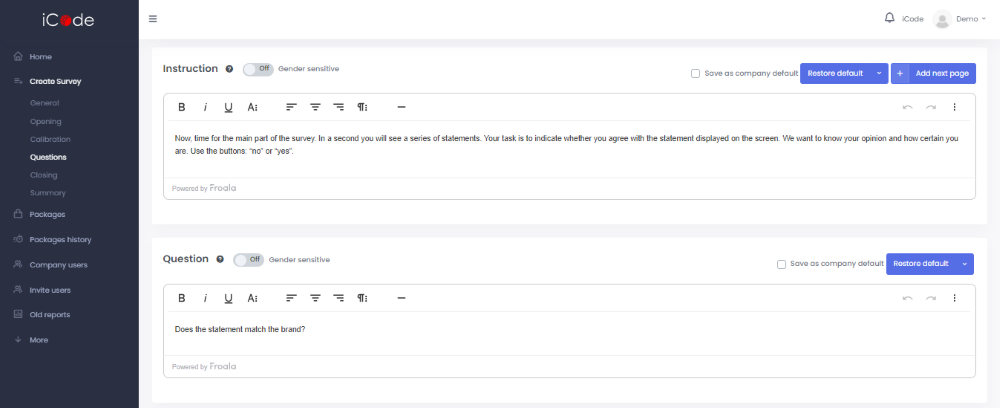Click align right icon in Question editor
This screenshot has height=408, width=1000.
pos(339,298)
